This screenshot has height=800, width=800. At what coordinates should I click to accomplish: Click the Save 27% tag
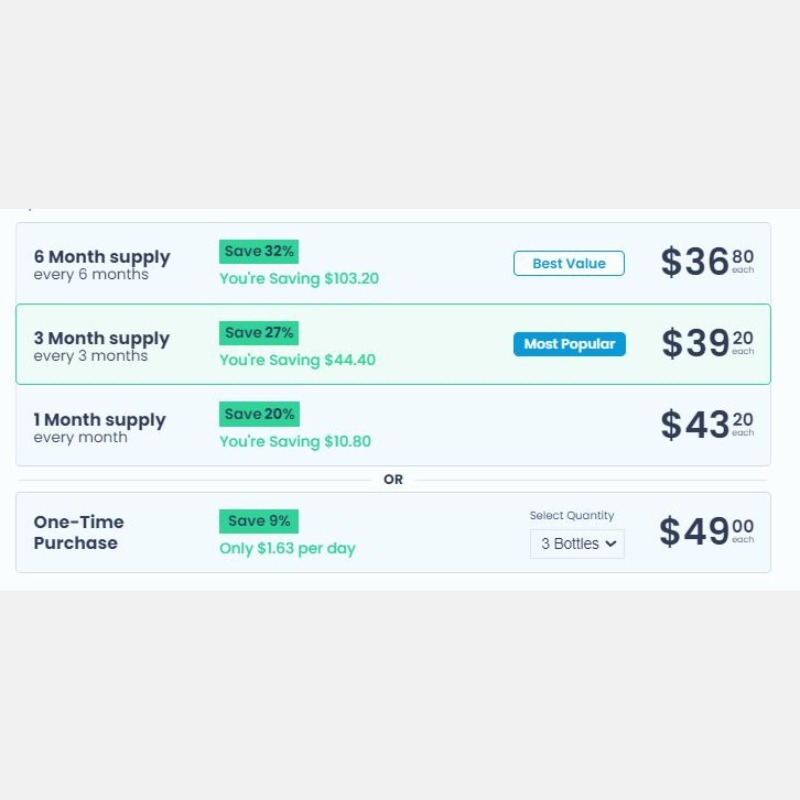[259, 333]
